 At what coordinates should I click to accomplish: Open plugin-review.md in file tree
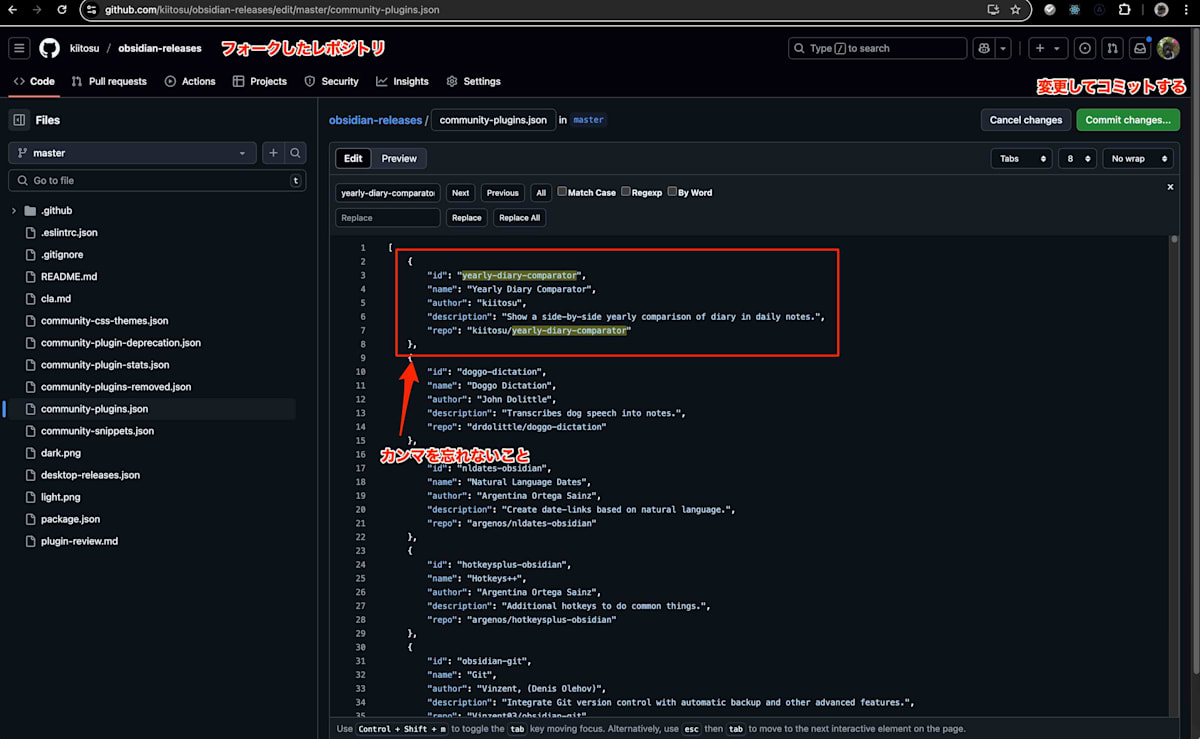79,541
